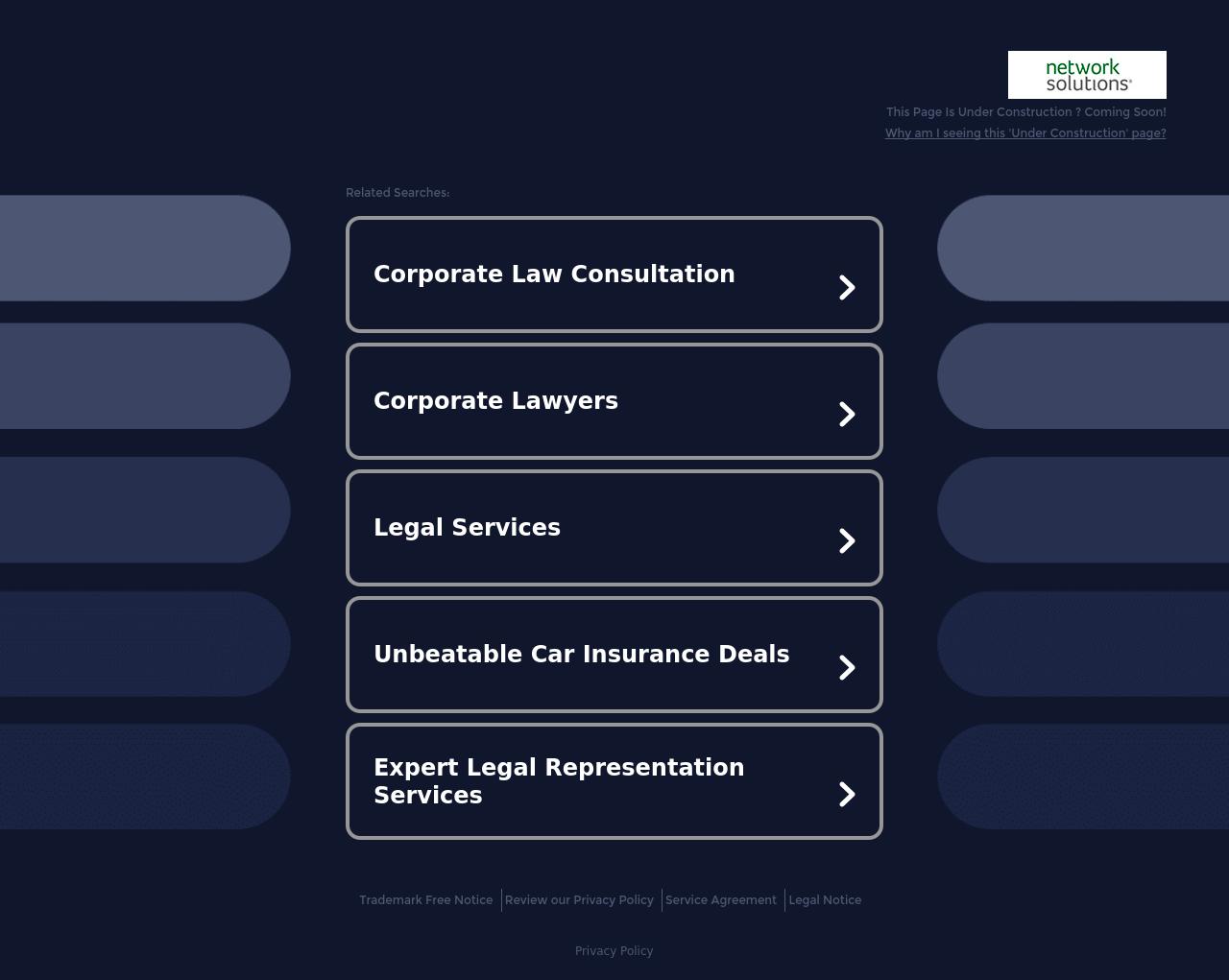Open the Privacy Policy at page bottom
1229x980 pixels.
point(614,951)
